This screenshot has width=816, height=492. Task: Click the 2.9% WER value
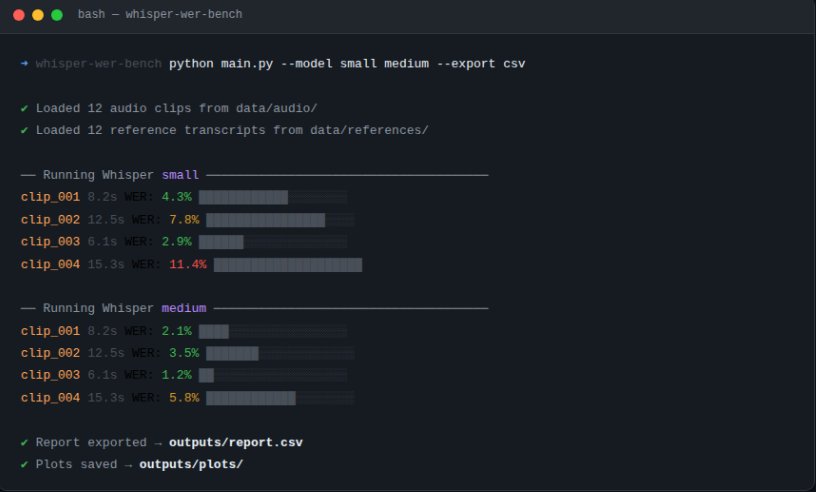(176, 242)
